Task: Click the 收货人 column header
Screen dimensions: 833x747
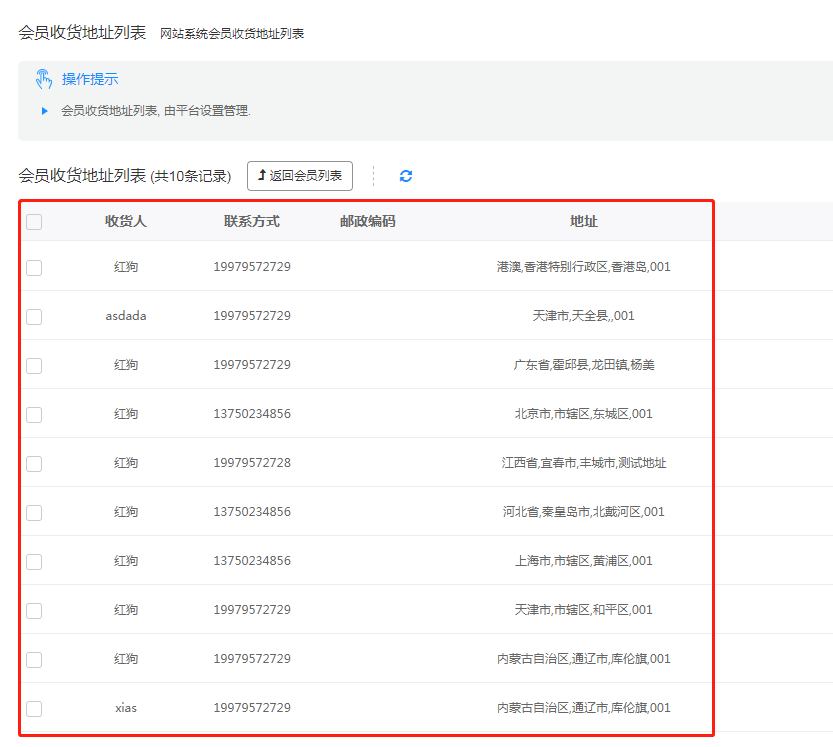Action: point(126,221)
